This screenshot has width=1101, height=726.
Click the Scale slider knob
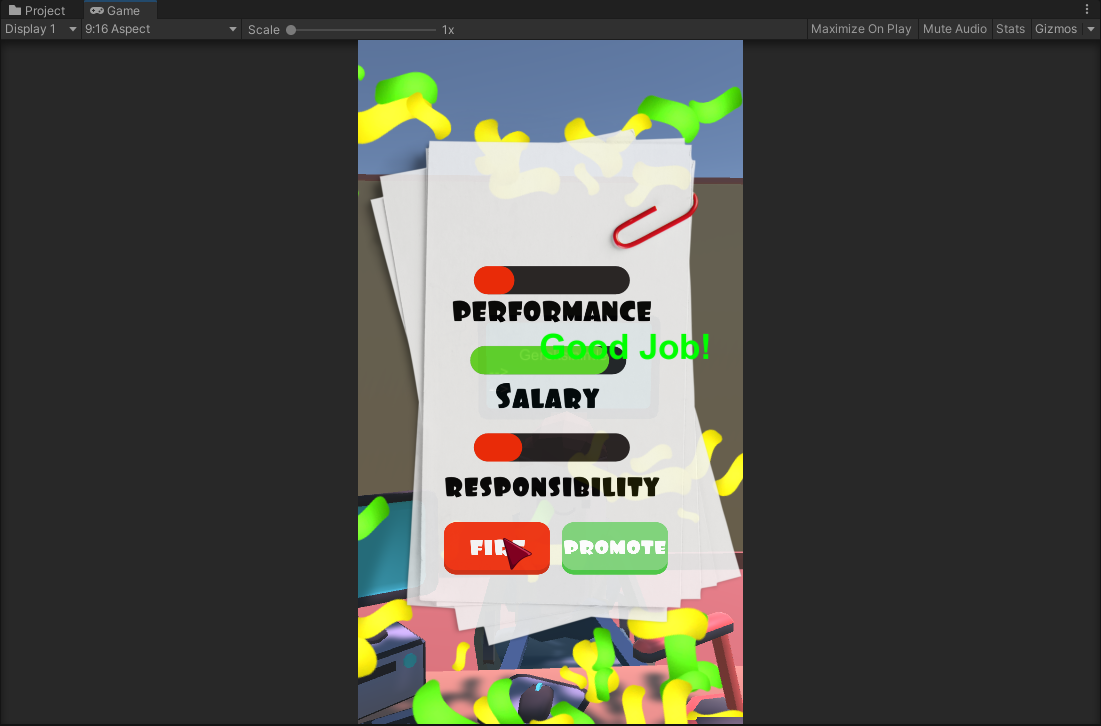point(289,29)
